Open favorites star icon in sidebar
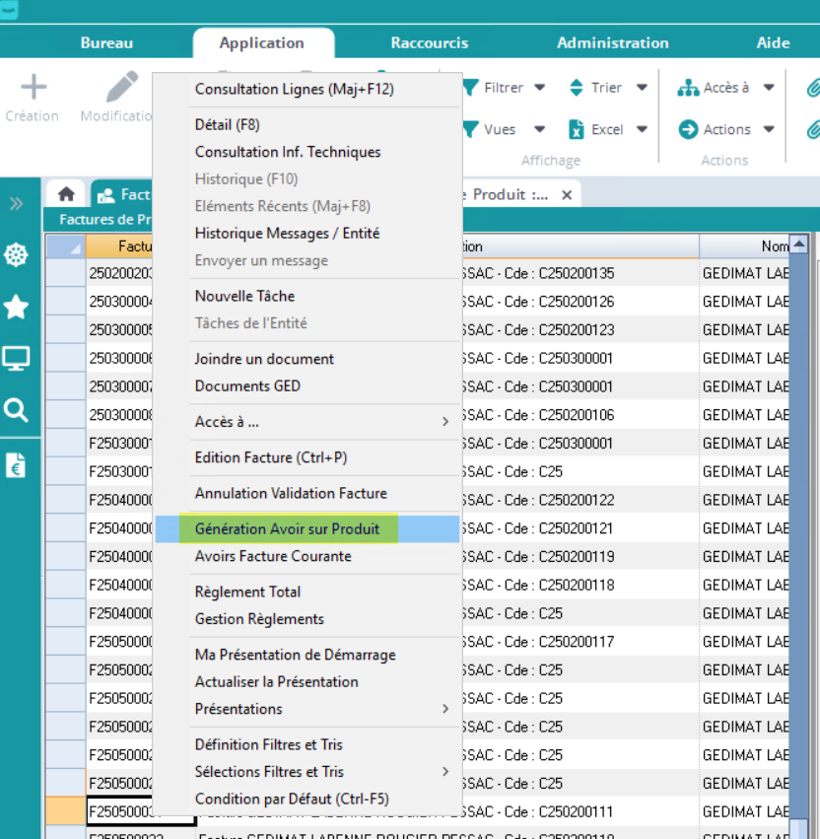Image resolution: width=820 pixels, height=839 pixels. [x=16, y=307]
